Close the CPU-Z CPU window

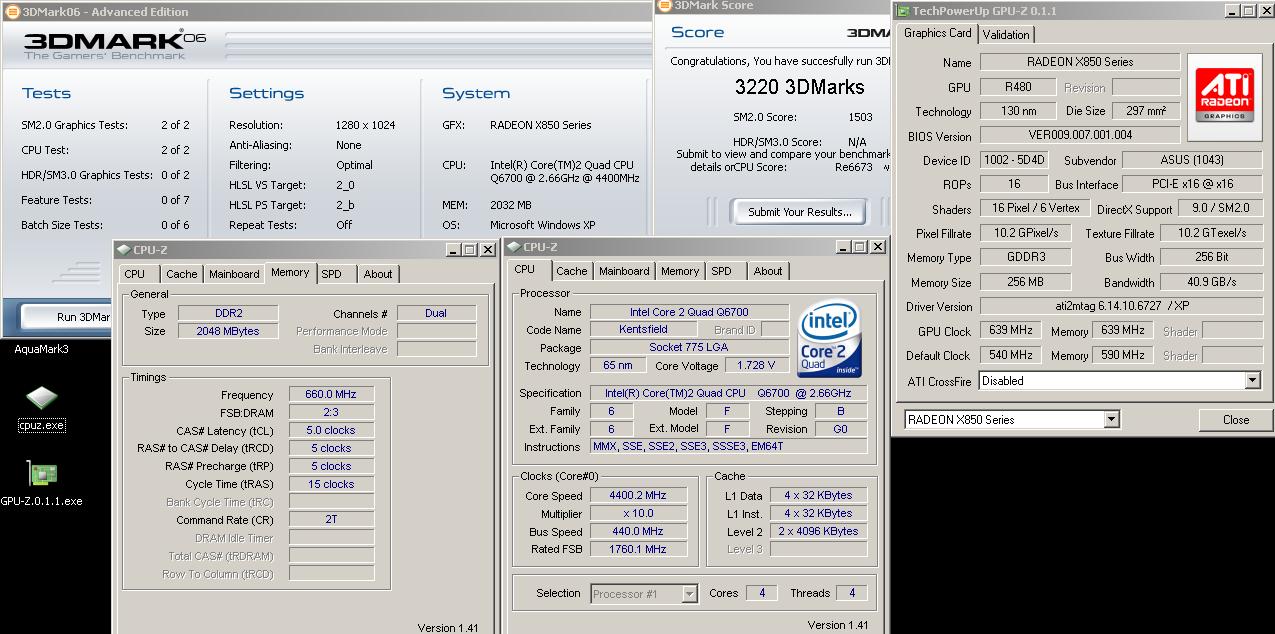coord(878,246)
